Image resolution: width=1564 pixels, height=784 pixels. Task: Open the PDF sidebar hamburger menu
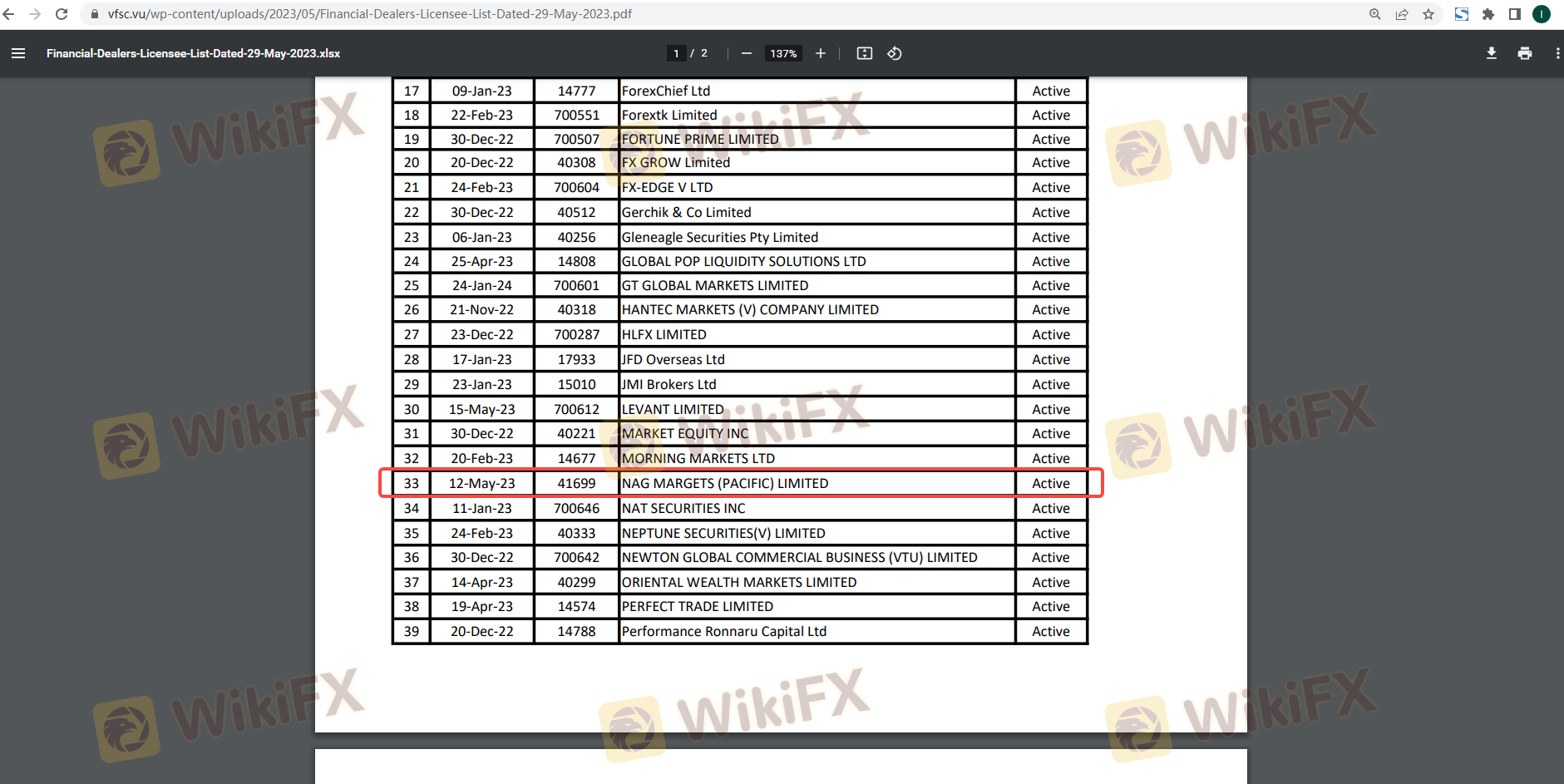pos(18,53)
